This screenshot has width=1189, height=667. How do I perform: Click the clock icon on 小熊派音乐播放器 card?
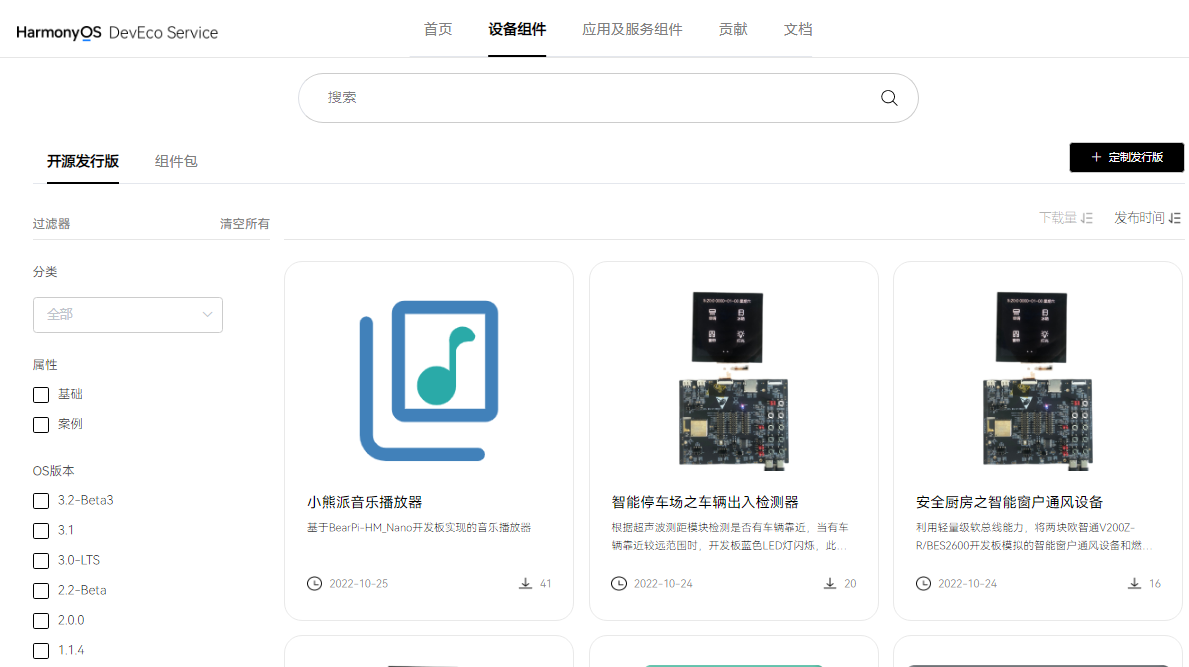[312, 583]
